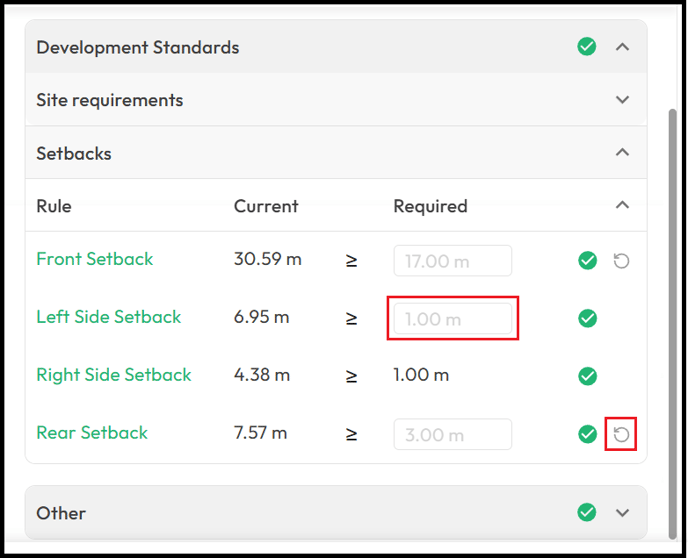This screenshot has height=558, width=688.
Task: Open the Right Side Setback rule link
Action: point(114,375)
